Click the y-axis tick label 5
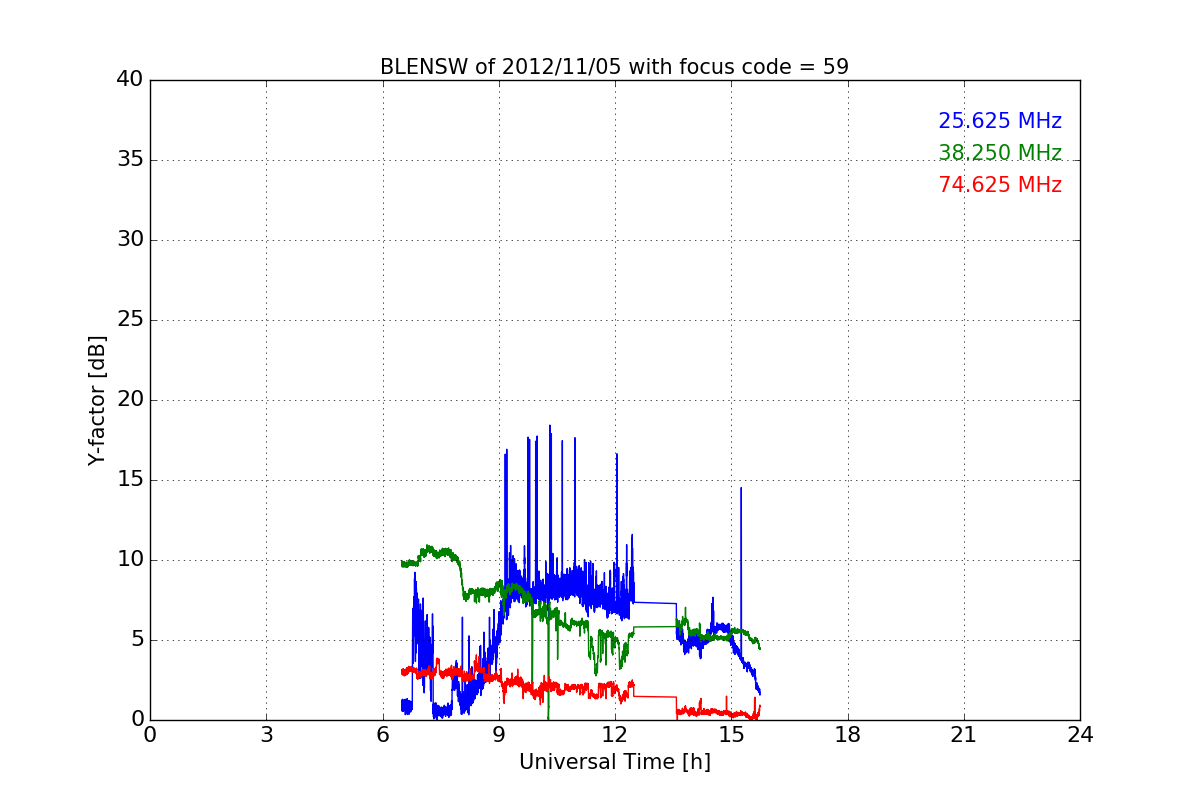This screenshot has width=1200, height=800. coord(137,640)
